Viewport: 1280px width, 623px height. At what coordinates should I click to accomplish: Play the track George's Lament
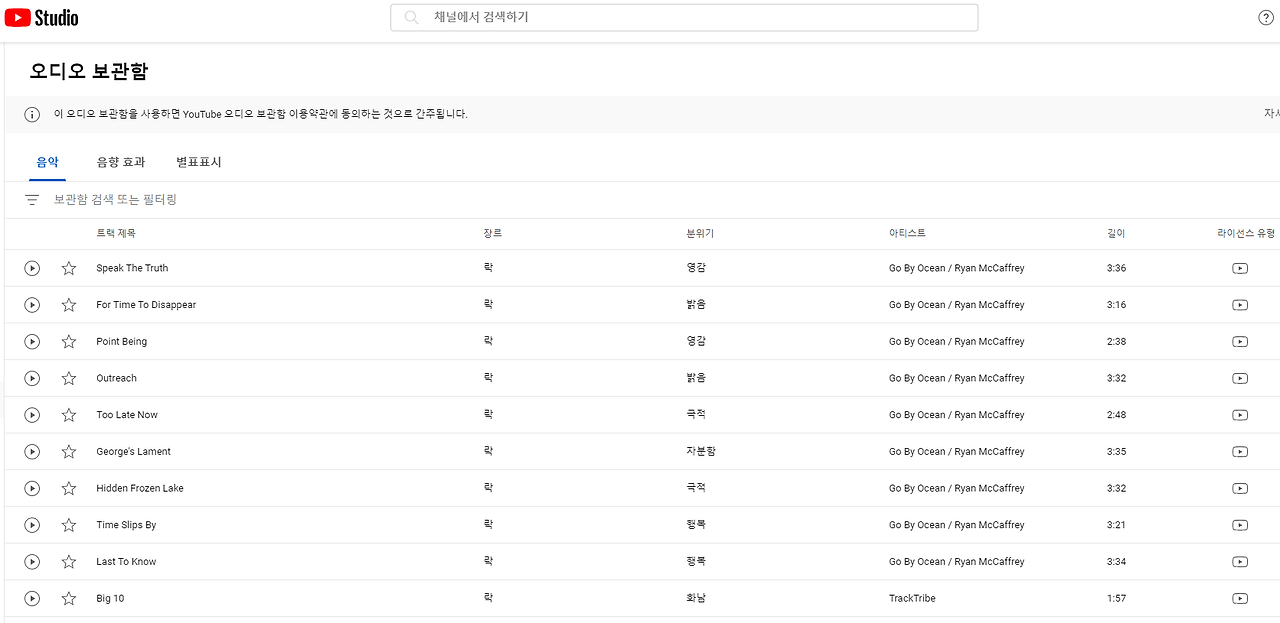coord(32,452)
